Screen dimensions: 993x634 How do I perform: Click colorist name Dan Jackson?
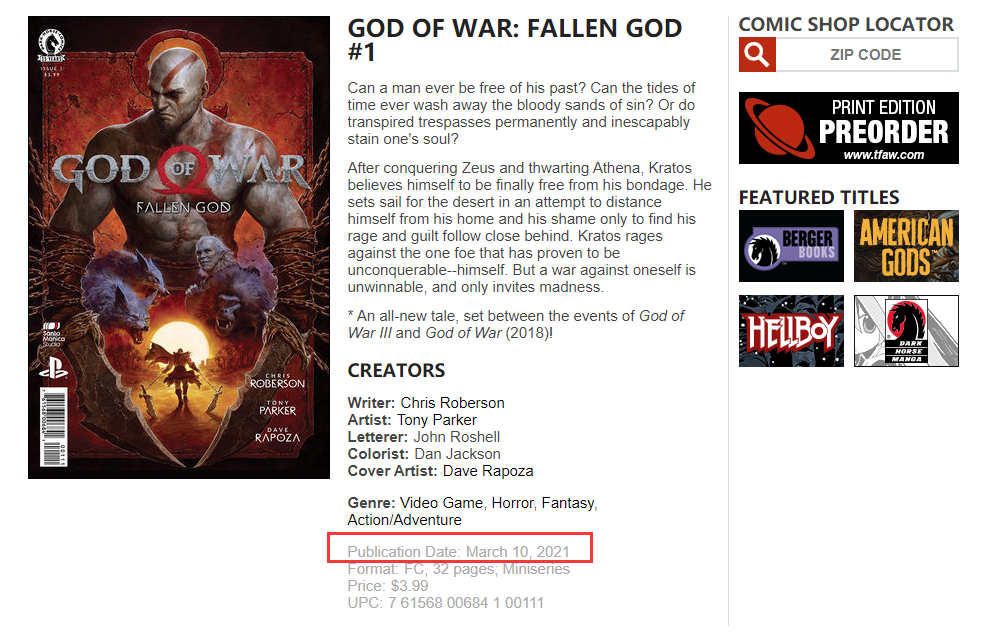pos(457,454)
